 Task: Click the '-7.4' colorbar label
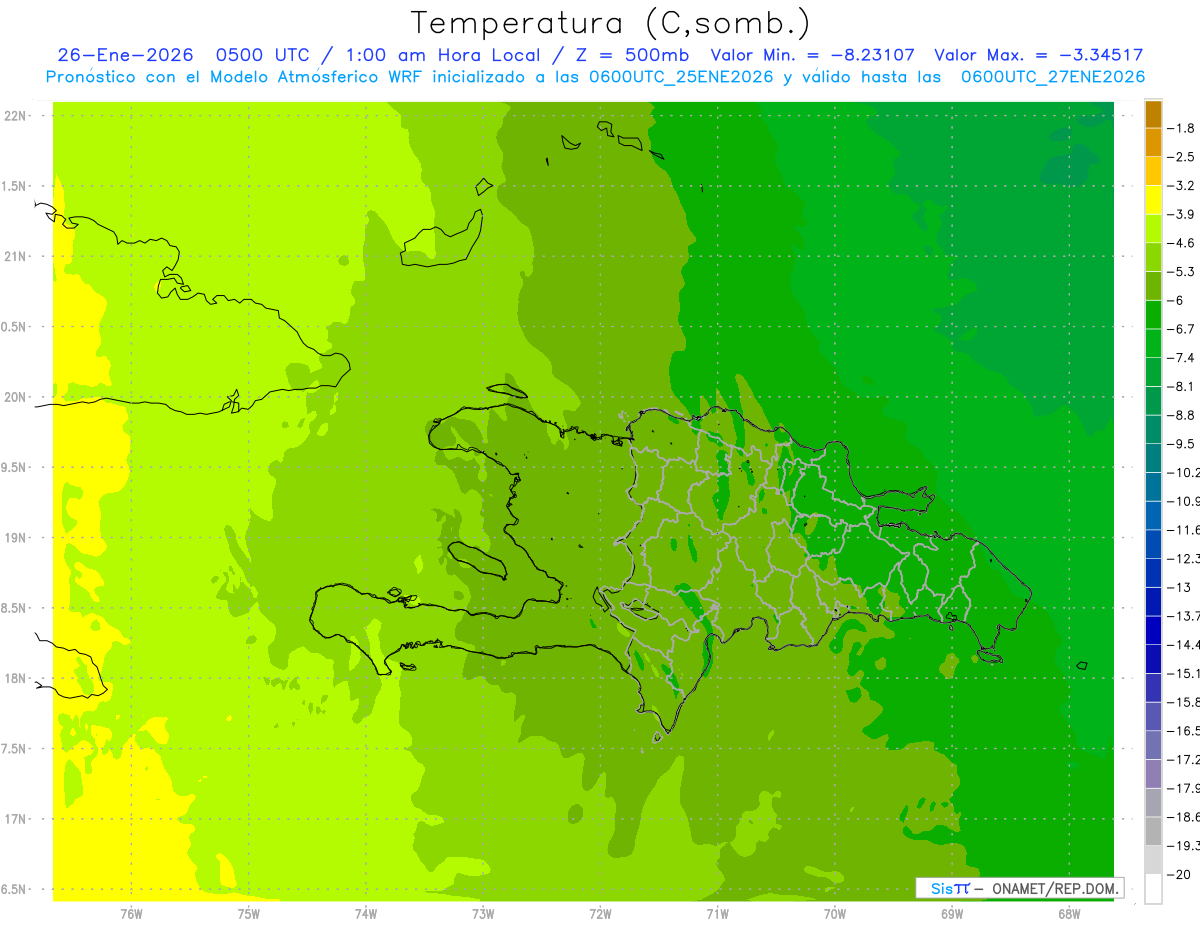(x=1183, y=358)
